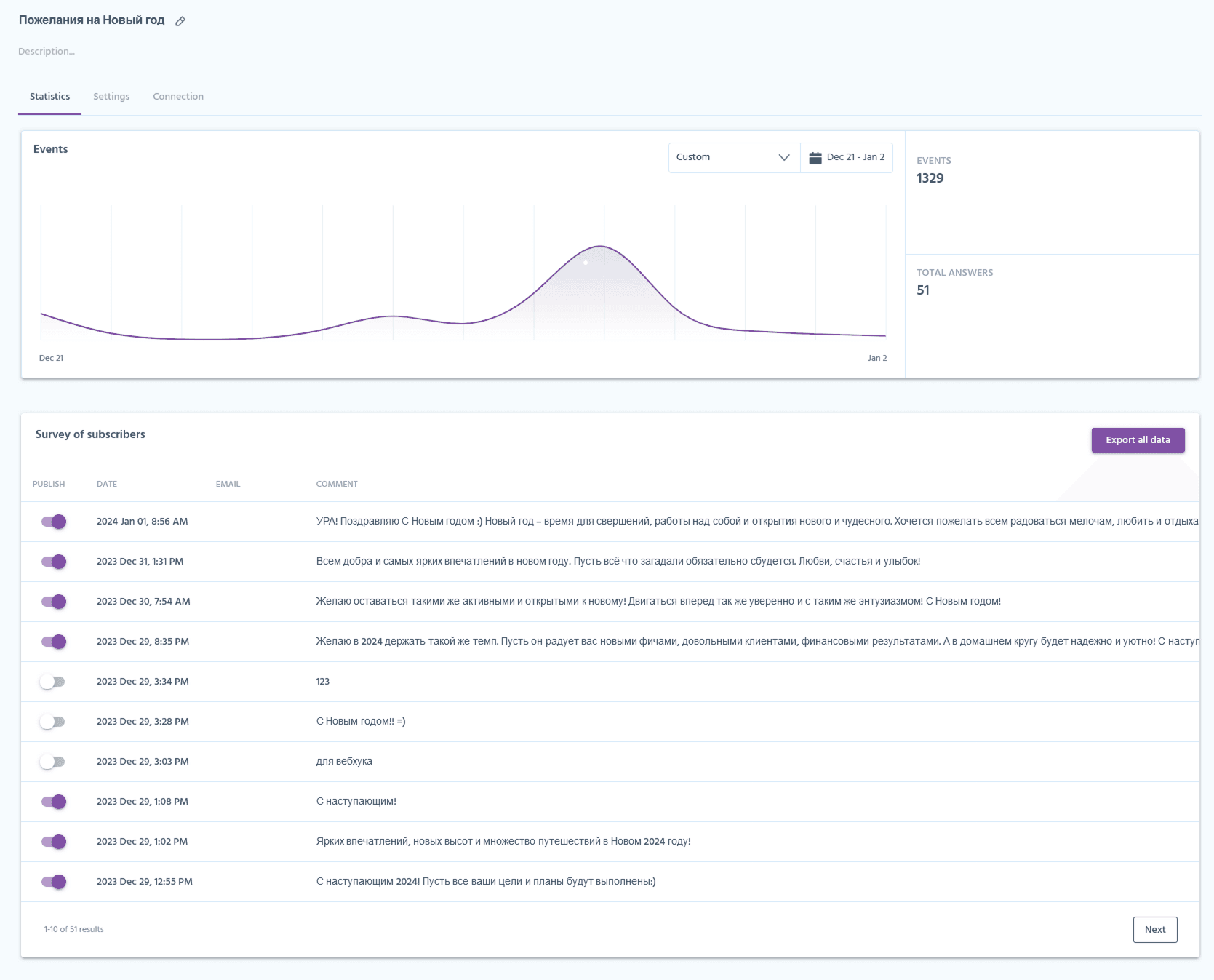Image resolution: width=1214 pixels, height=980 pixels.
Task: Open the Custom period dropdown
Action: 734,157
